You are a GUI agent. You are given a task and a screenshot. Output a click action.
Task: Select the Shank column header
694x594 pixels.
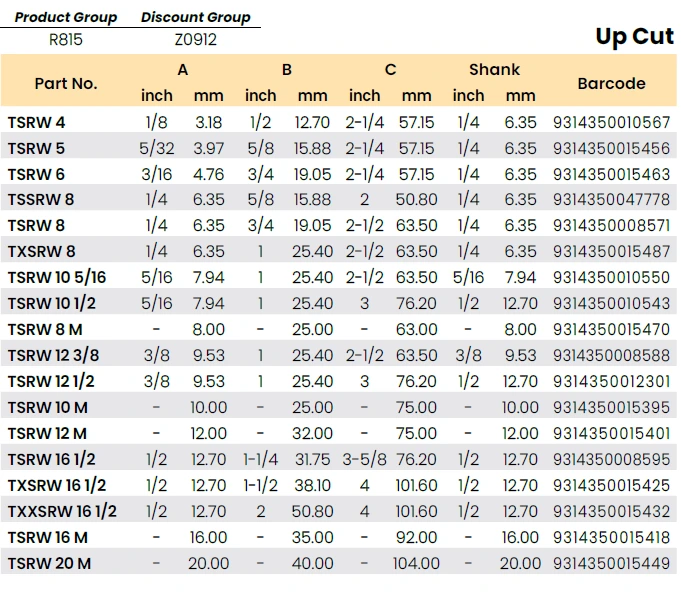494,70
